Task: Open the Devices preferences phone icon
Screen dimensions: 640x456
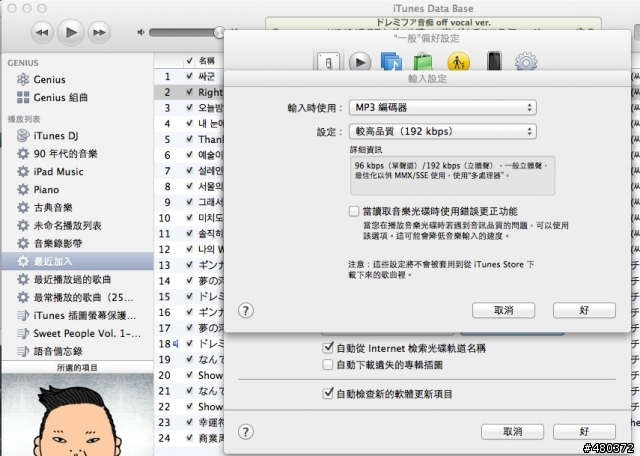Action: click(494, 61)
